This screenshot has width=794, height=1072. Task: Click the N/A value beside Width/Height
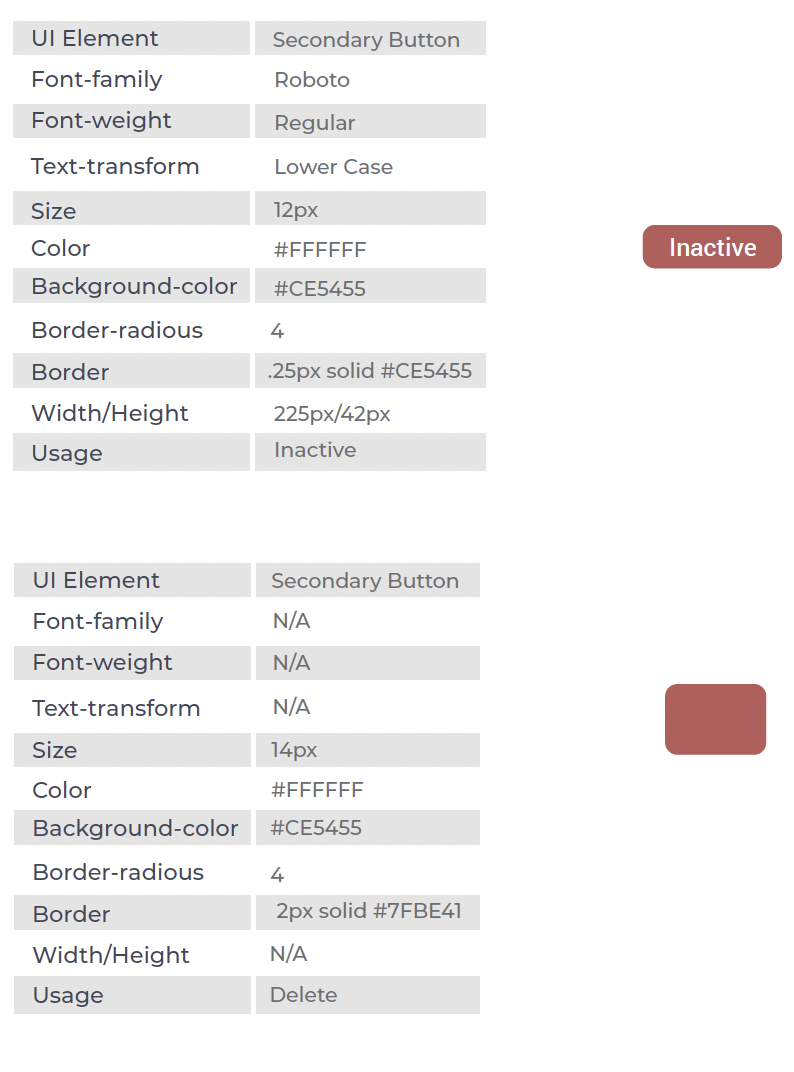[288, 954]
